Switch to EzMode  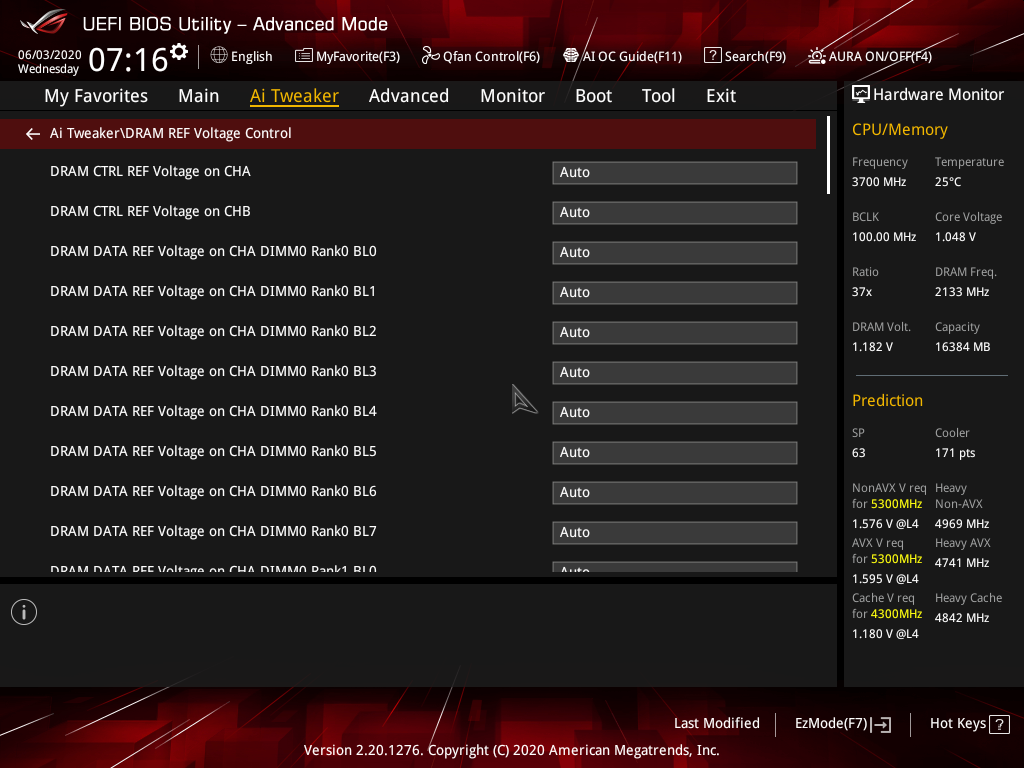[842, 723]
